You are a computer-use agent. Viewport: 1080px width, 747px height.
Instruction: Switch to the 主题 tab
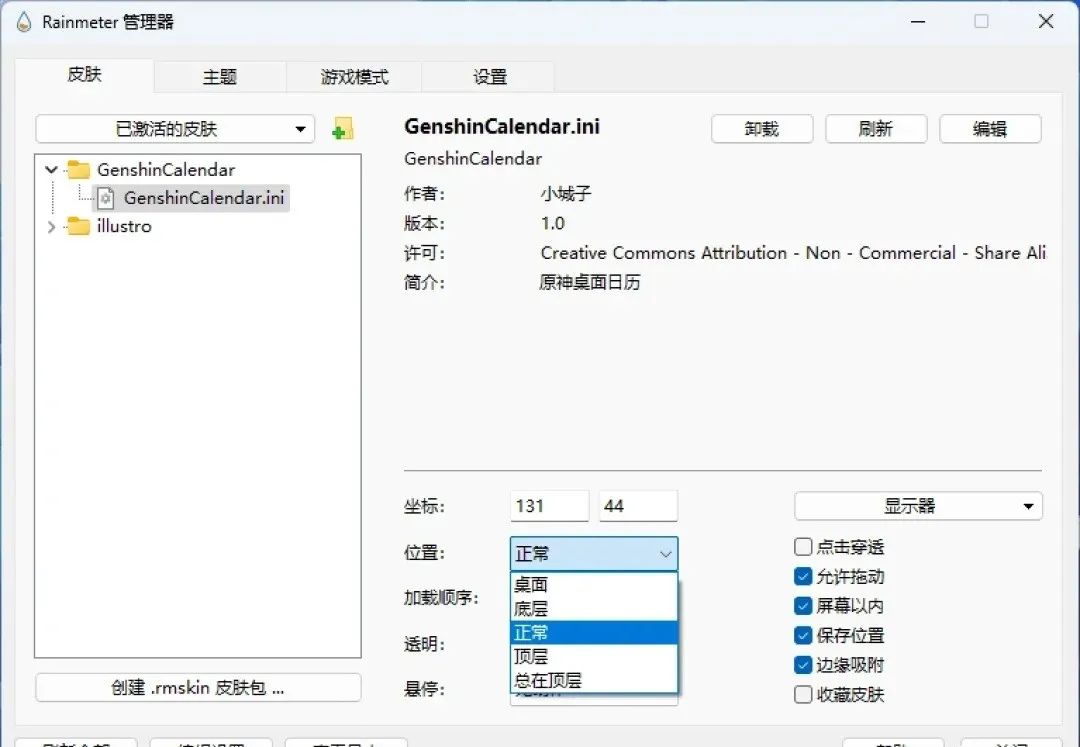tap(220, 76)
